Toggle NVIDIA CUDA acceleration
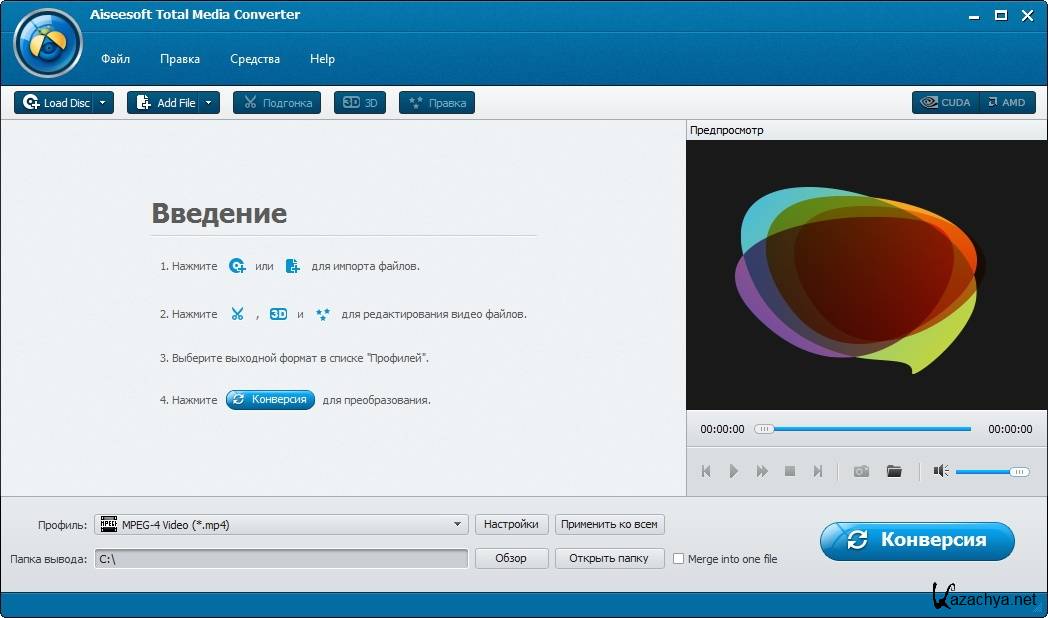 (945, 103)
